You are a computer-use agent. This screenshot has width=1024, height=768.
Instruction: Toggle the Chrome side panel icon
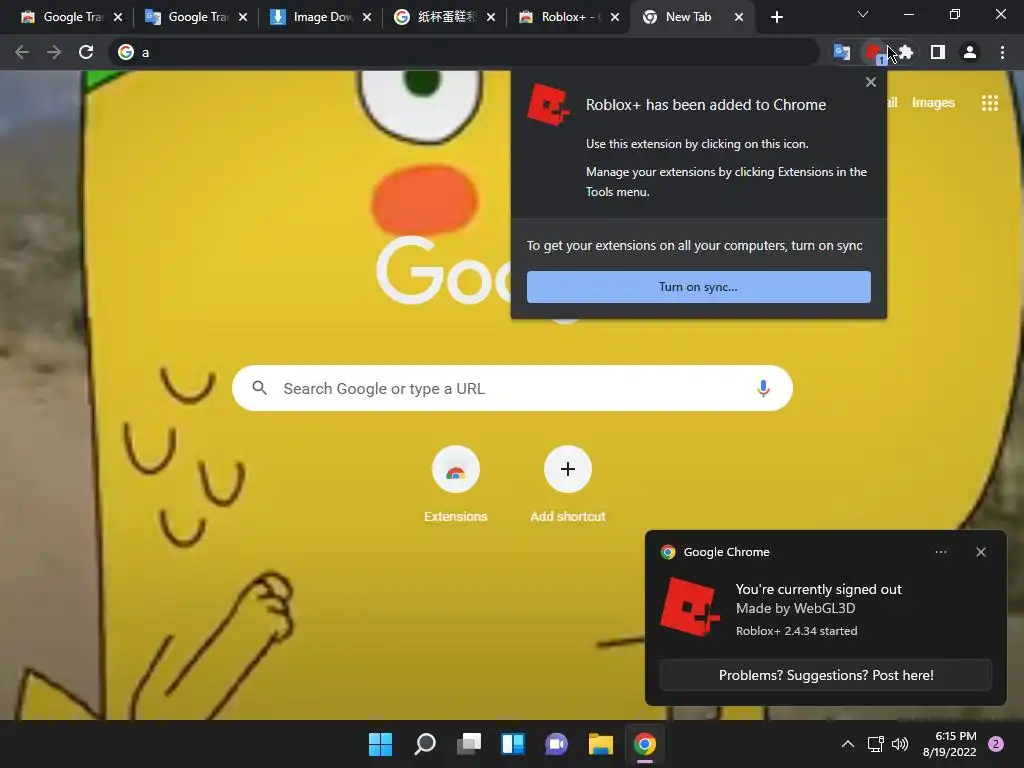pyautogui.click(x=938, y=52)
